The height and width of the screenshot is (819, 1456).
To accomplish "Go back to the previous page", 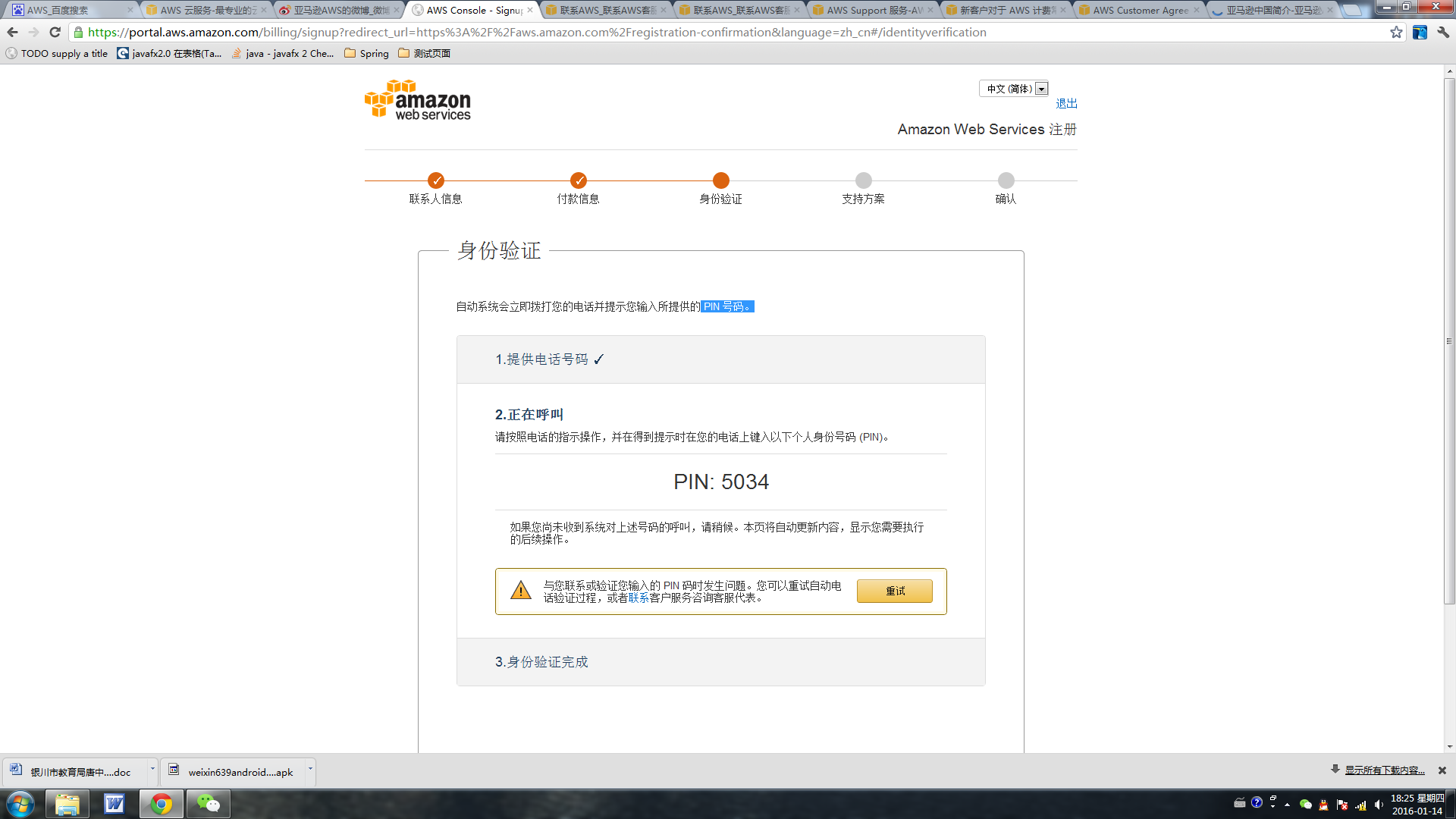I will [12, 32].
